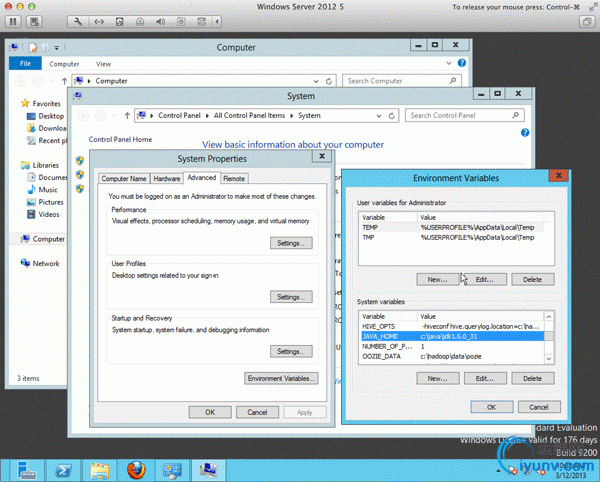Open Help in Computer window
600x482 pixels.
pyautogui.click(x=462, y=63)
